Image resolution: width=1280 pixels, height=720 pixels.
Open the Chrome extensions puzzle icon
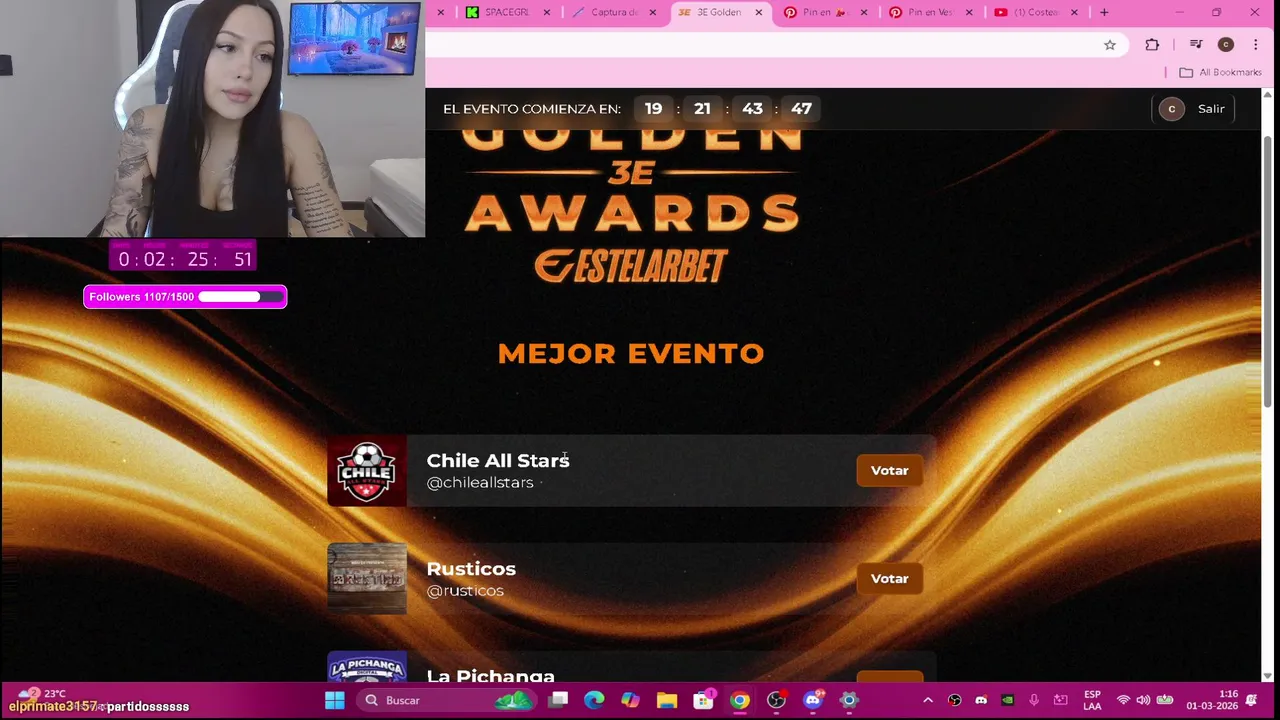click(1152, 44)
